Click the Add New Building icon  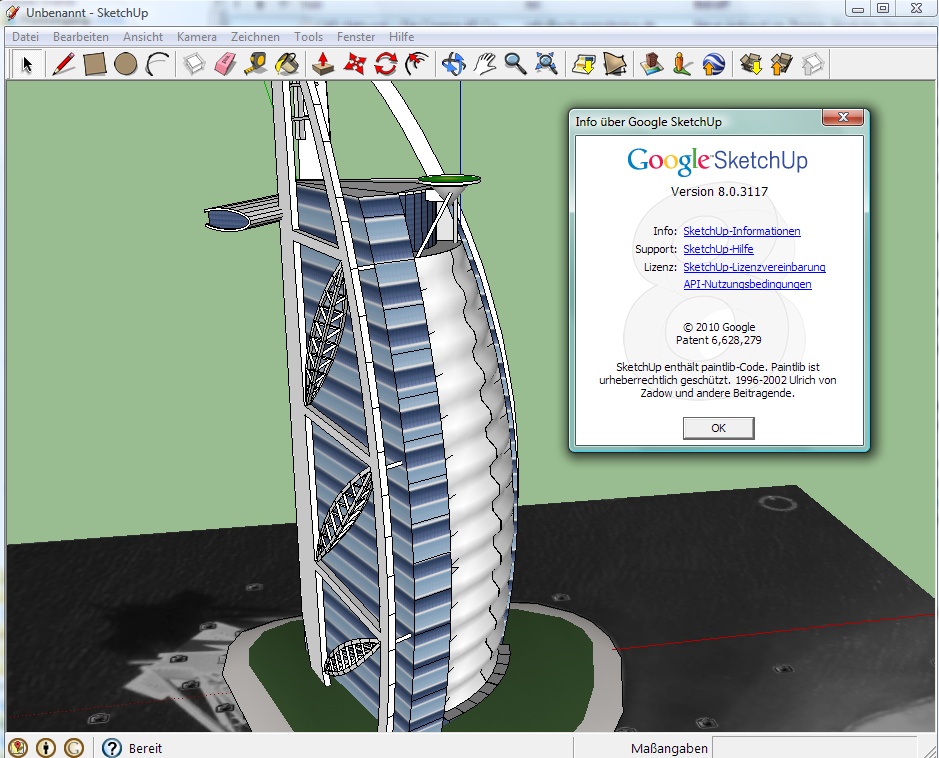pyautogui.click(x=652, y=64)
